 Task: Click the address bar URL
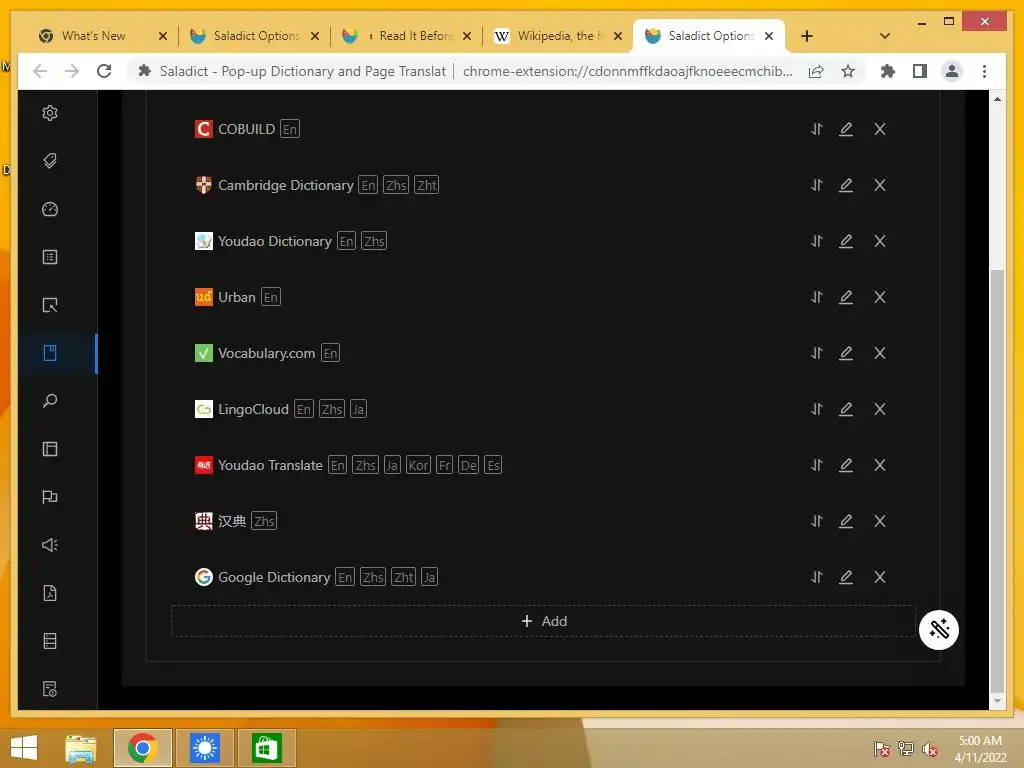(627, 71)
